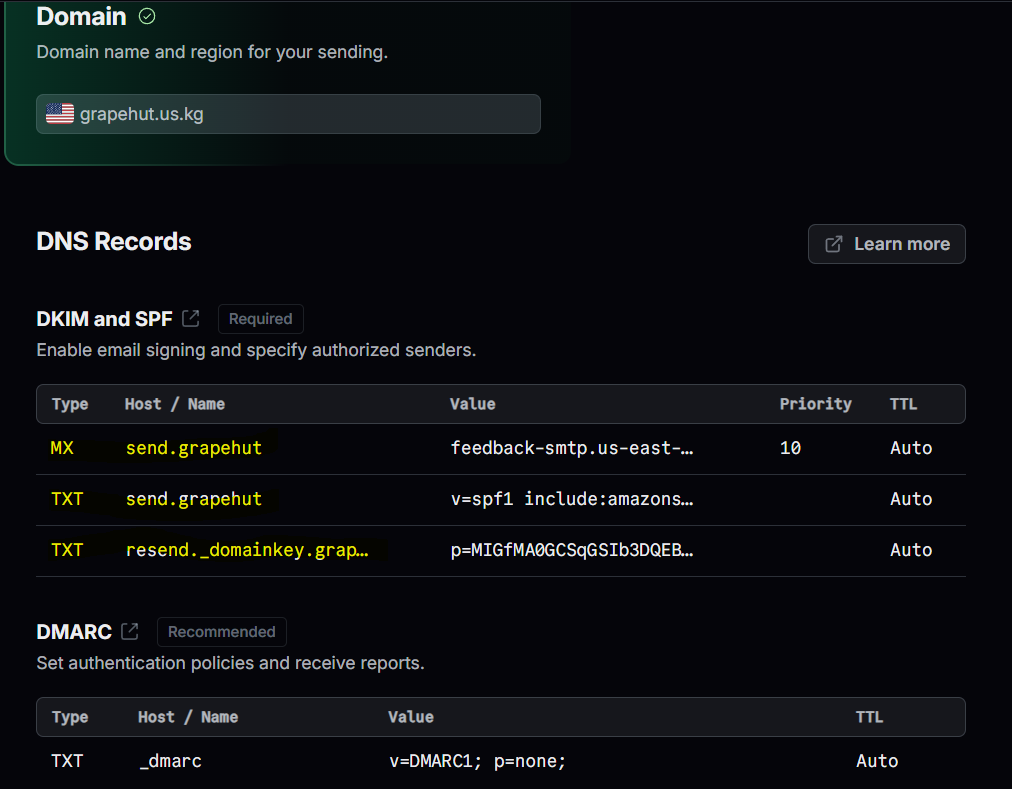
Task: Click the DKIM and SPF heading
Action: 104,319
